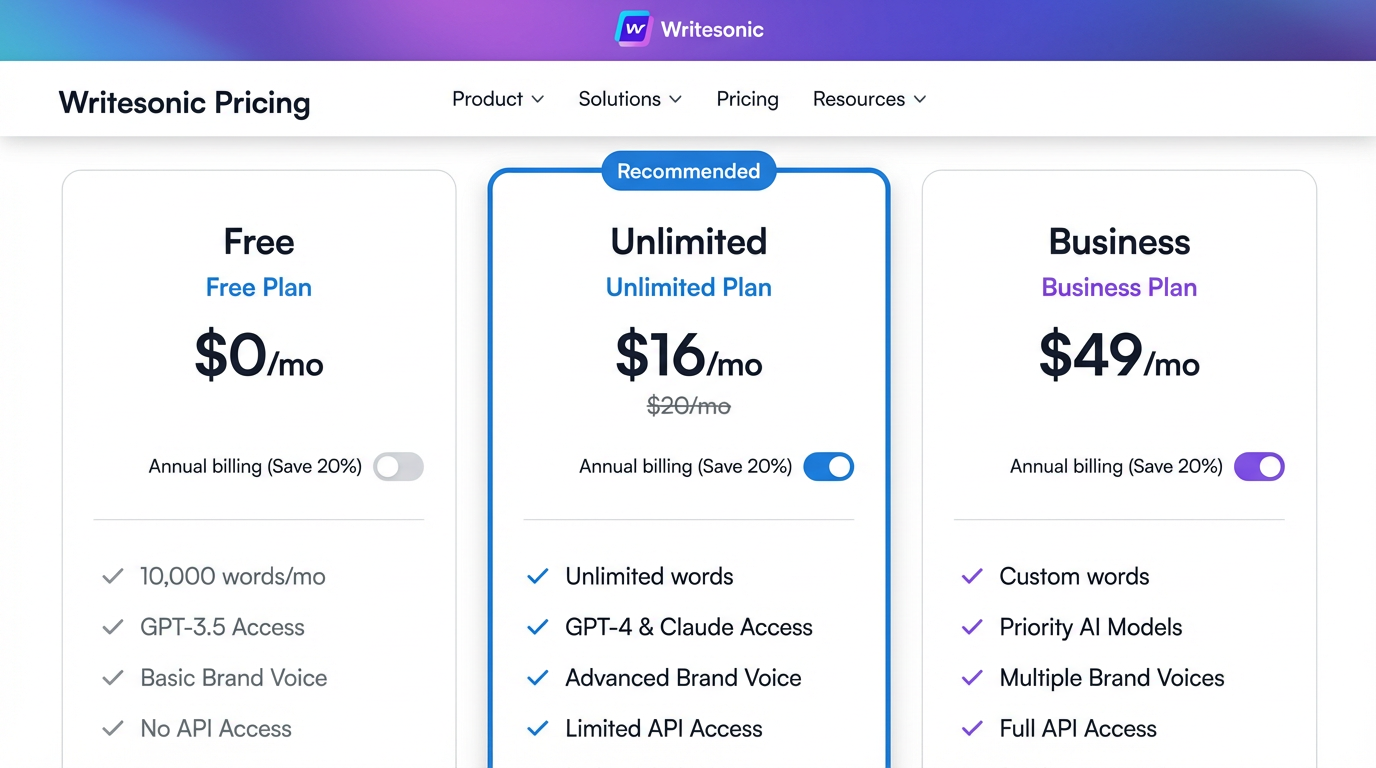Disable annual billing on the Unlimited plan

click(x=828, y=466)
